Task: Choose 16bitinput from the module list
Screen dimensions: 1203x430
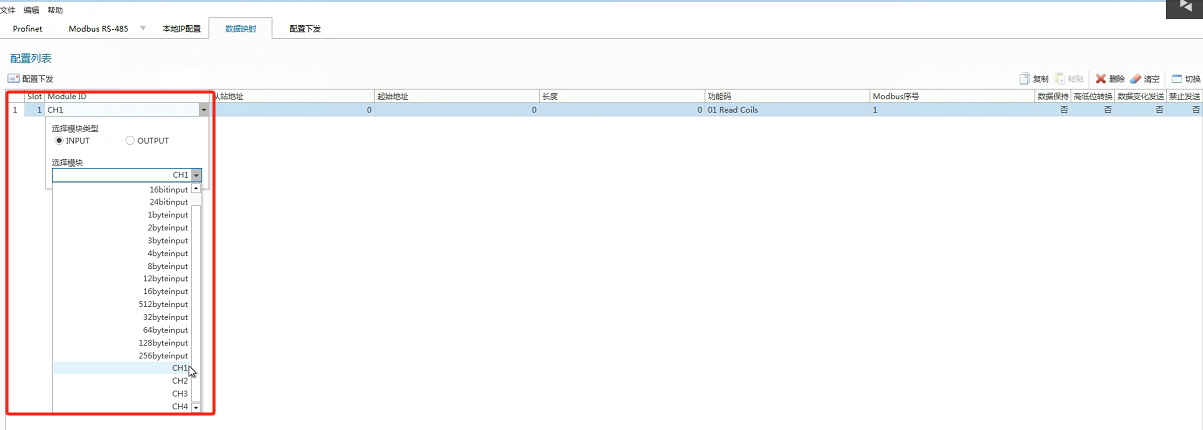Action: point(122,189)
